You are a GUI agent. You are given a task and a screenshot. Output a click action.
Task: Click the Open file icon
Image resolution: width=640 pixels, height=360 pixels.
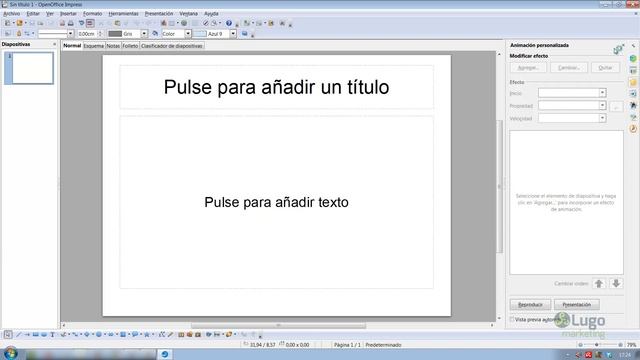pos(19,23)
